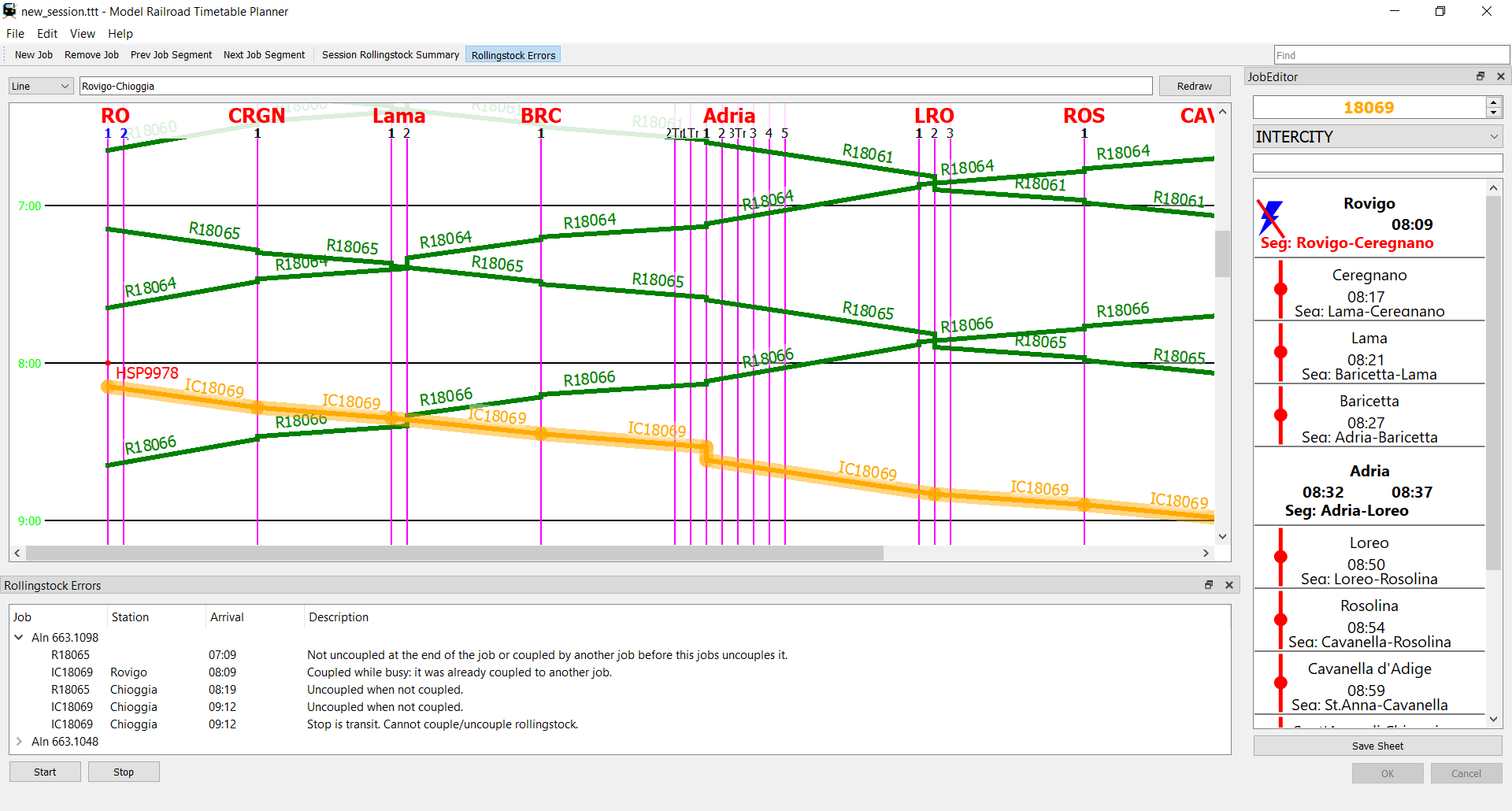Increase the job number with up stepper

point(1494,102)
